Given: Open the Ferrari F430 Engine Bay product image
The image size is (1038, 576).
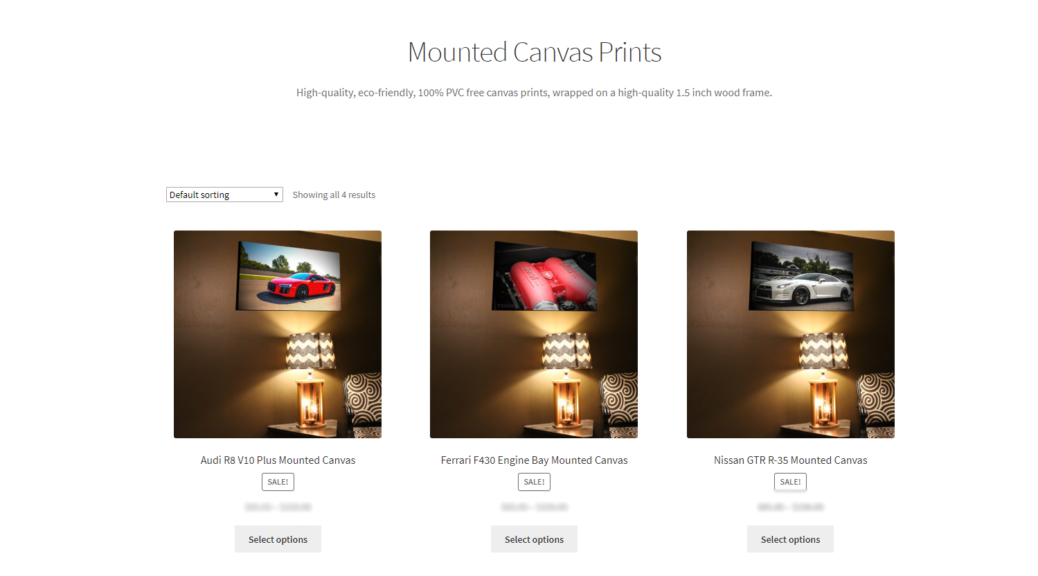Looking at the screenshot, I should click(534, 334).
